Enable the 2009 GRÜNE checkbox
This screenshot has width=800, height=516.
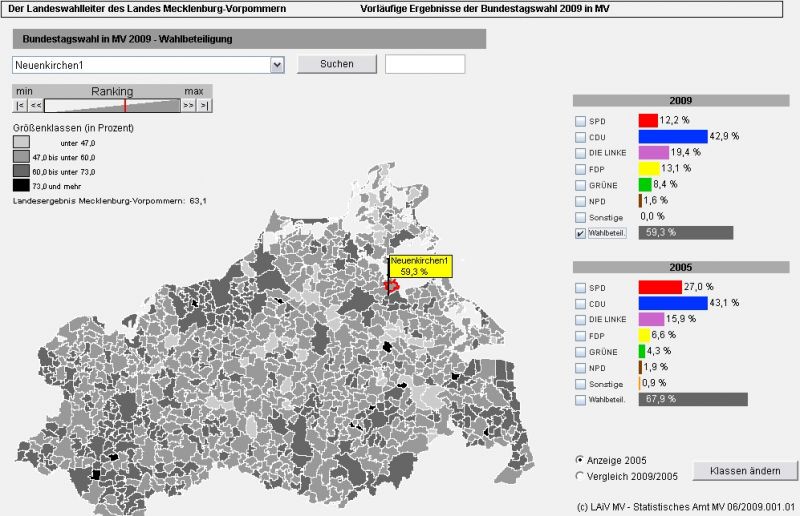click(x=580, y=185)
